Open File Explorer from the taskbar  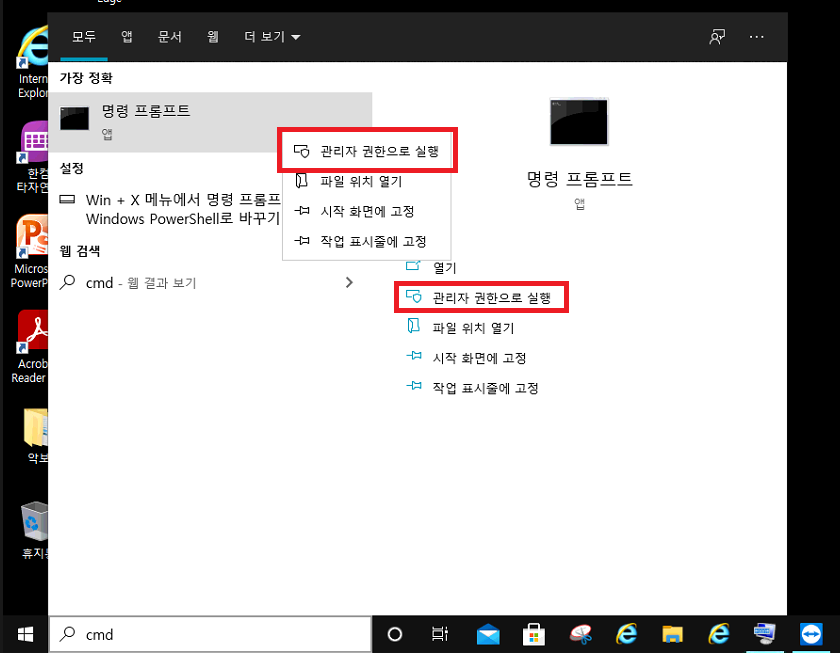coord(672,635)
